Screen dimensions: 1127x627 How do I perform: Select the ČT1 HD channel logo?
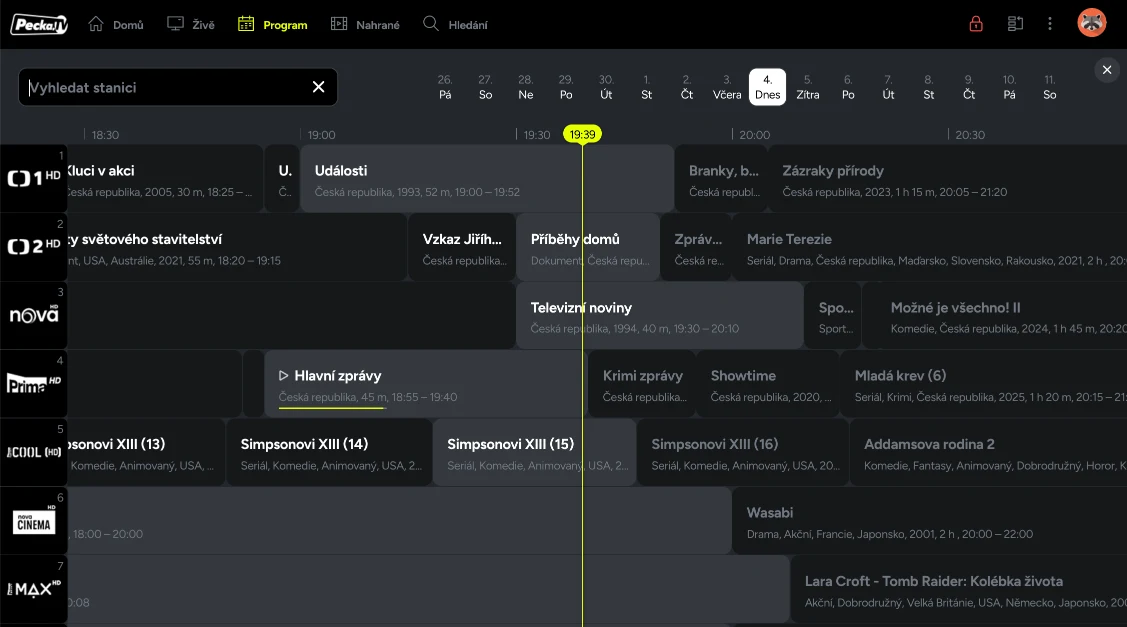coord(33,178)
